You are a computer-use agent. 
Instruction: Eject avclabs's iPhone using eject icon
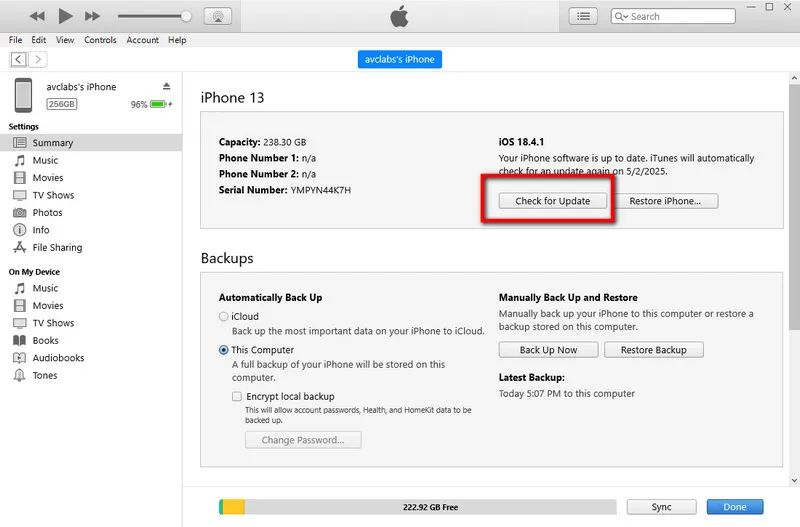(x=167, y=87)
